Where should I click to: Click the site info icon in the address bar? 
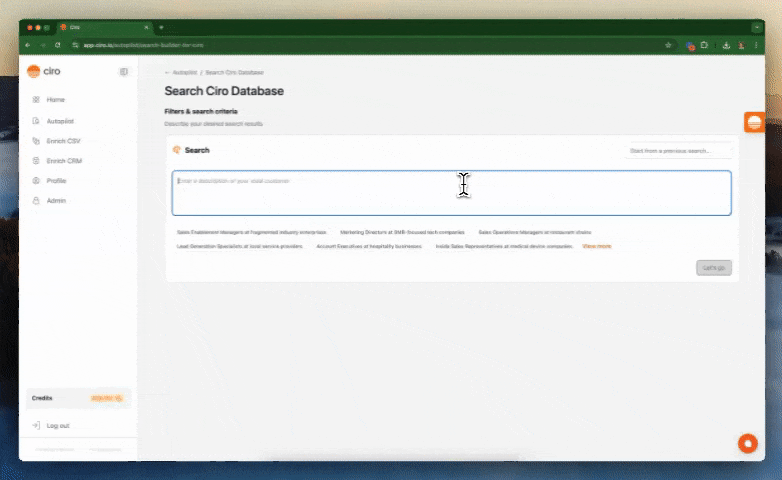click(75, 45)
